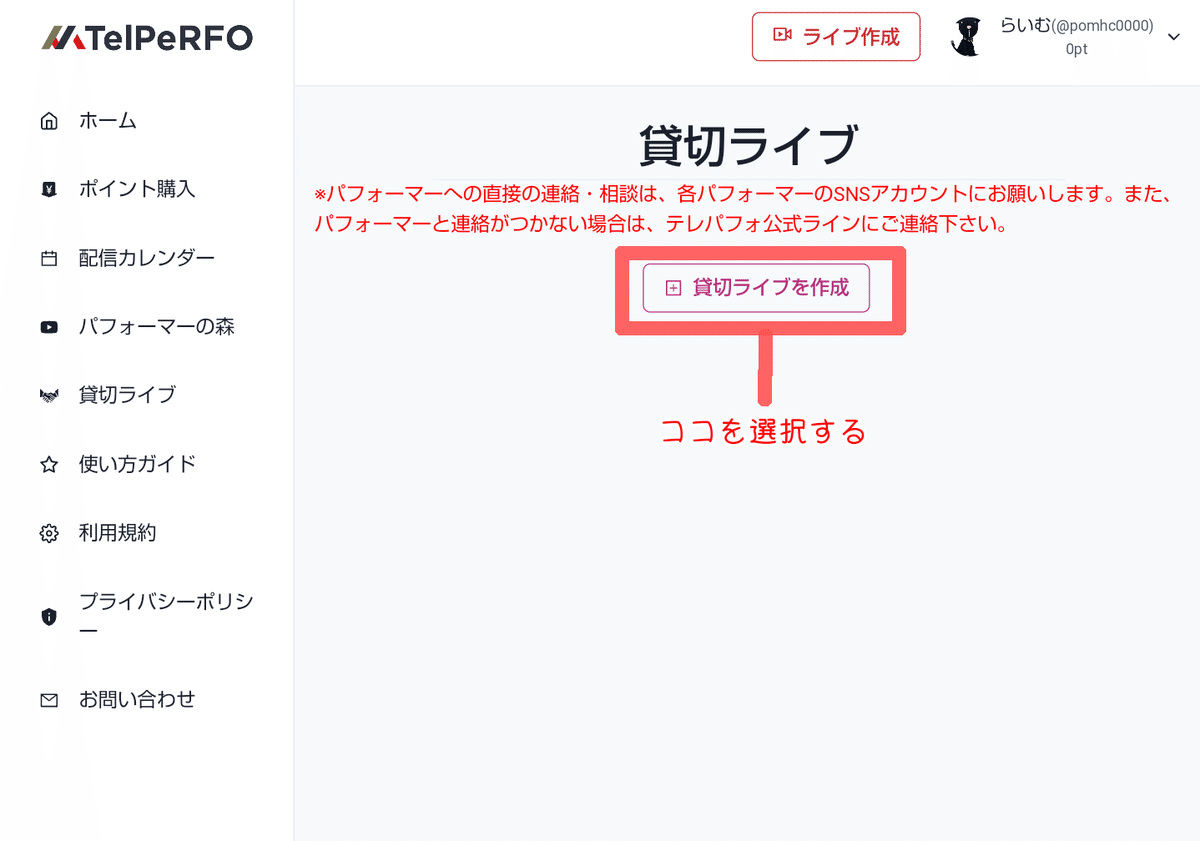The image size is (1200, 841).
Task: Expand the account dropdown for らいむ
Action: click(1172, 37)
